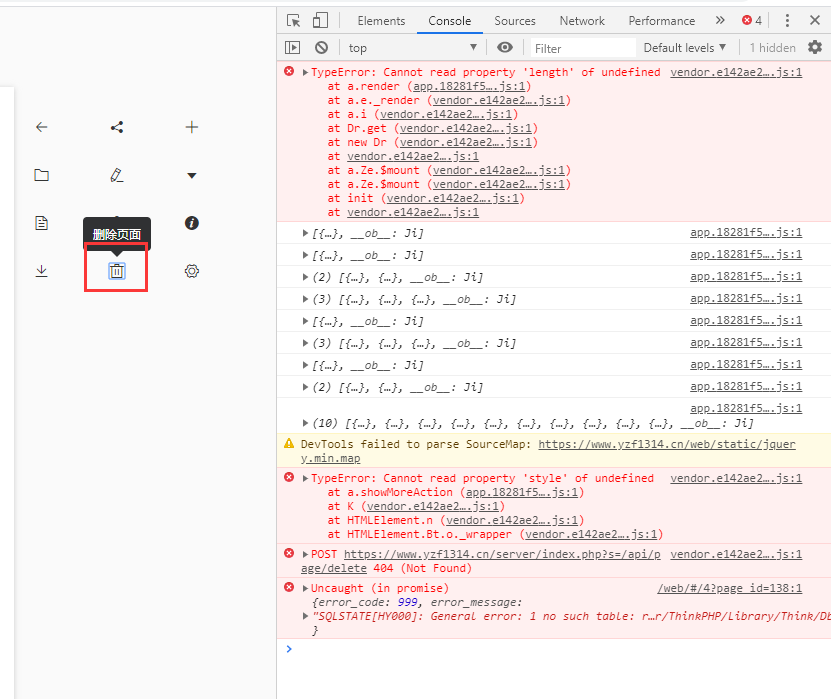Image resolution: width=831 pixels, height=699 pixels.
Task: Switch to the Network tab
Action: point(582,20)
